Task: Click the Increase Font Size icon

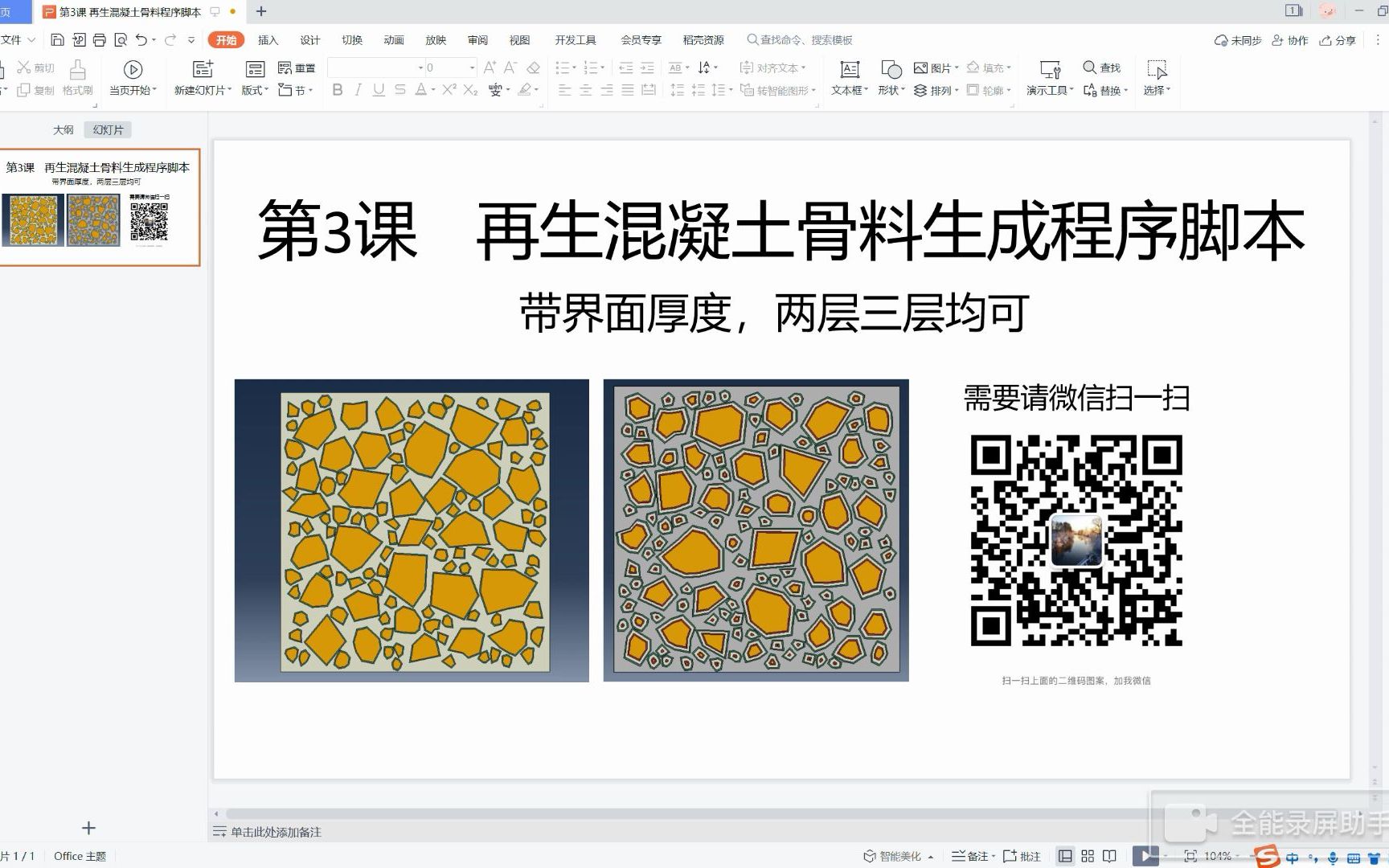Action: (490, 68)
